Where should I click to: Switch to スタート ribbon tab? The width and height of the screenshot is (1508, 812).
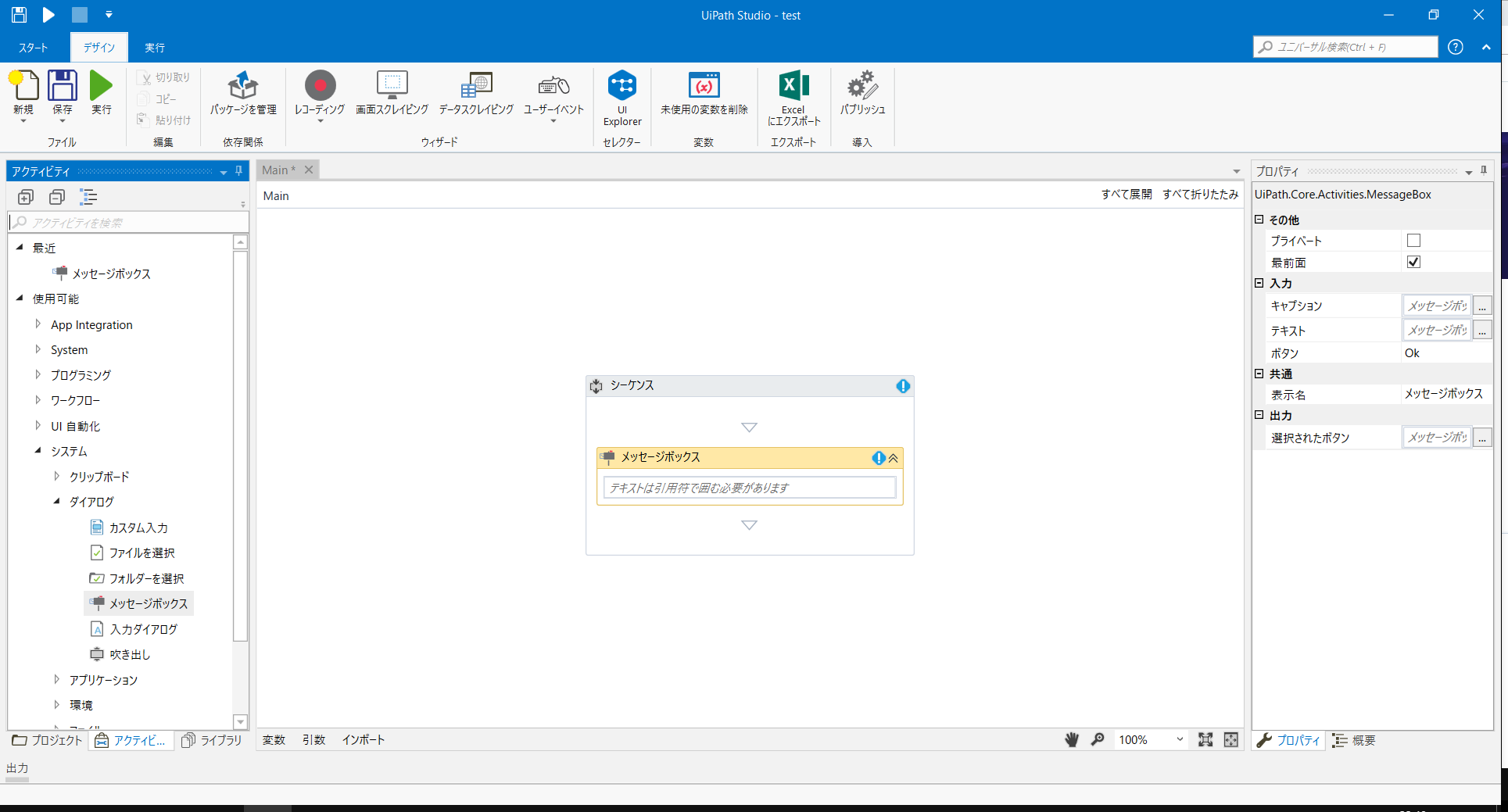(34, 48)
